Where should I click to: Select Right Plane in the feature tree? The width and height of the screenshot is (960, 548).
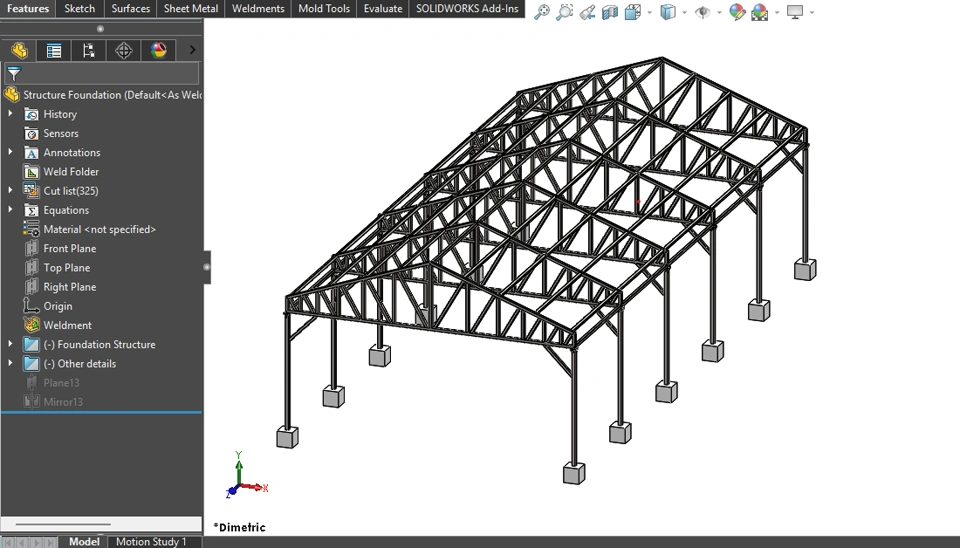coord(70,287)
